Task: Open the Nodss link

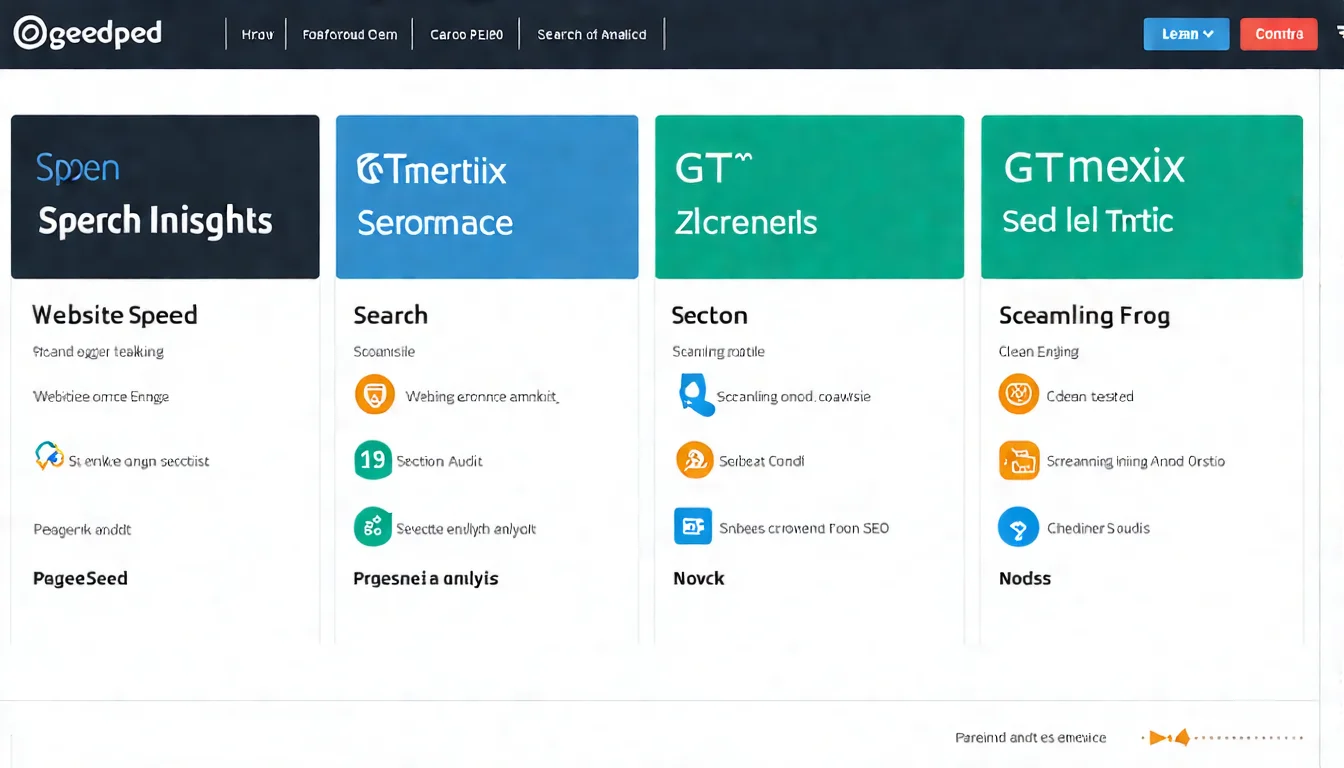Action: [x=1025, y=578]
